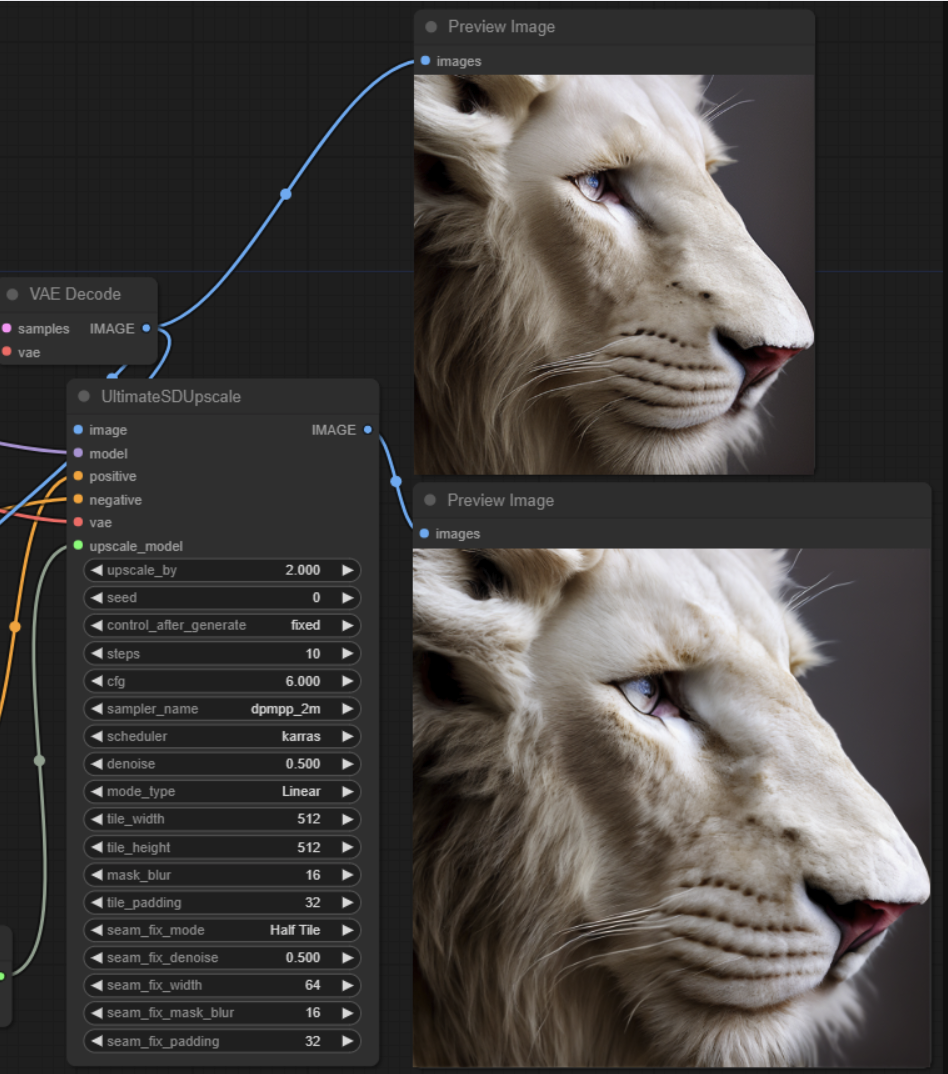Open the sampler_name dropdown showing dpmpp_2m

222,709
